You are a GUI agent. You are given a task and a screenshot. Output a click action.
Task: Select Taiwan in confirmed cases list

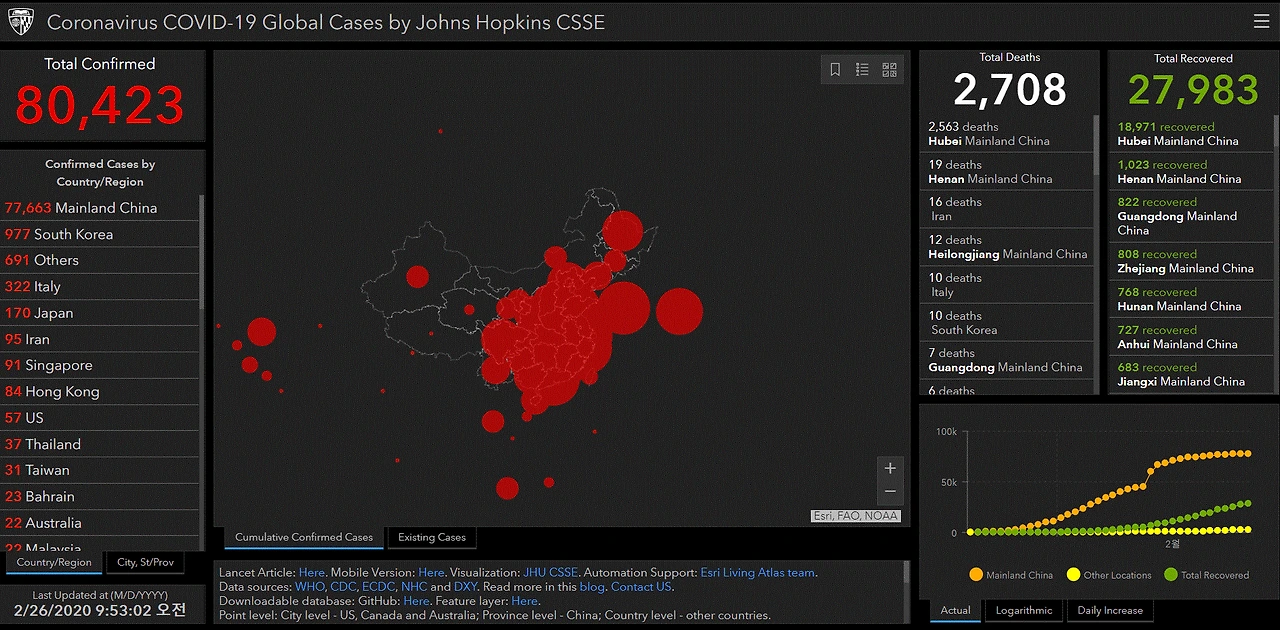tap(100, 470)
